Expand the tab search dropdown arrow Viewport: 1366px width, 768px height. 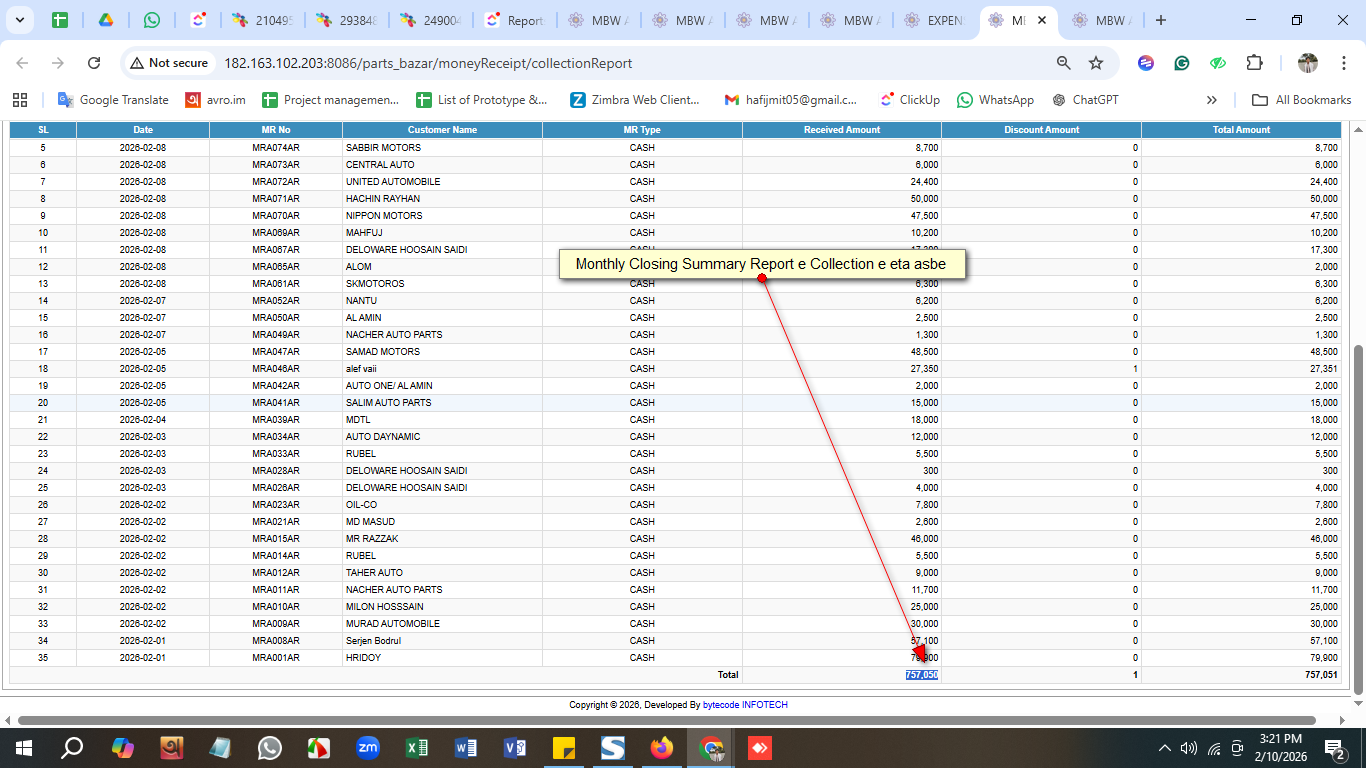tap(21, 20)
